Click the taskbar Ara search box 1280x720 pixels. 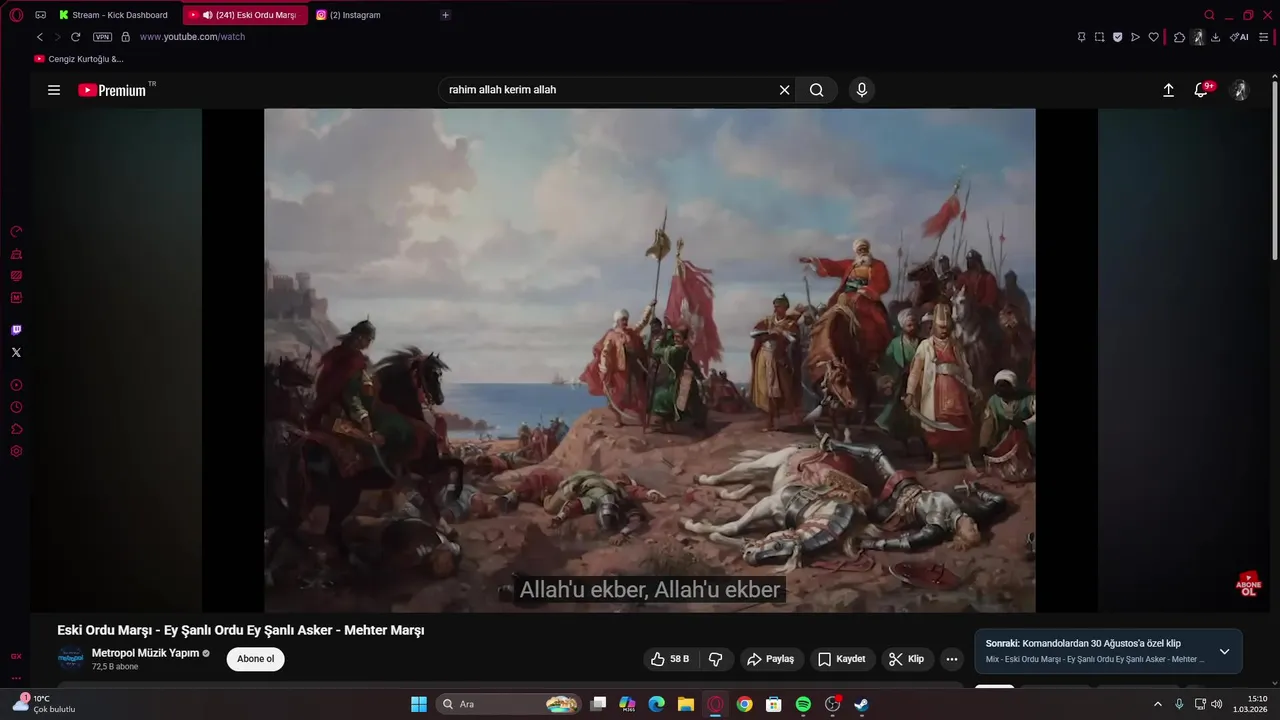509,704
